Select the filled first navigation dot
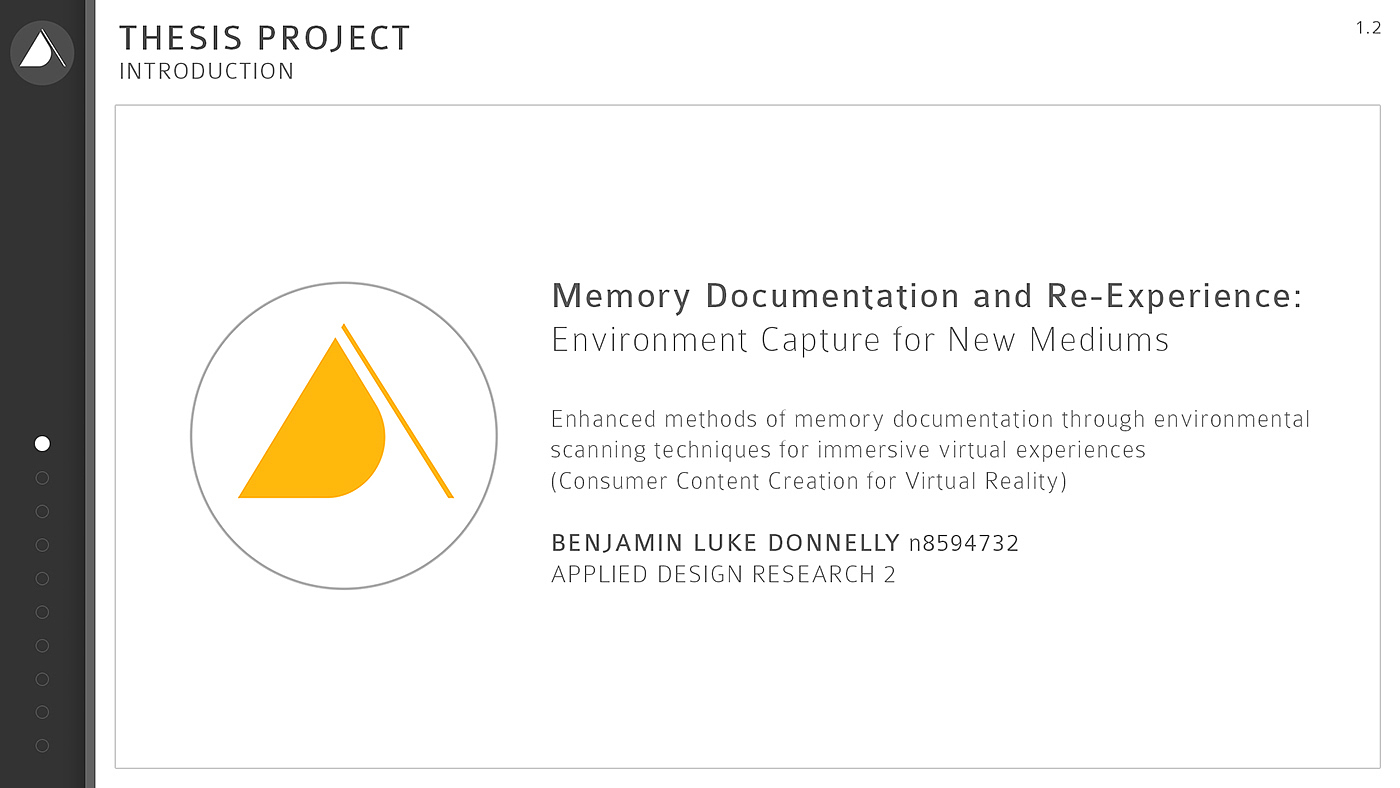 42,443
